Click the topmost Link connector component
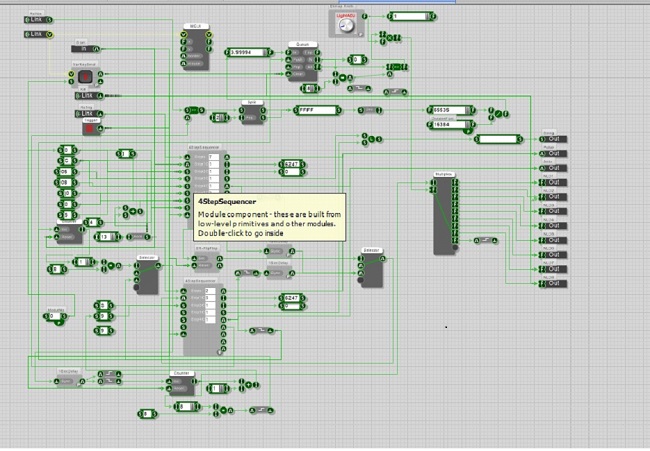This screenshot has width=650, height=451. (x=35, y=20)
